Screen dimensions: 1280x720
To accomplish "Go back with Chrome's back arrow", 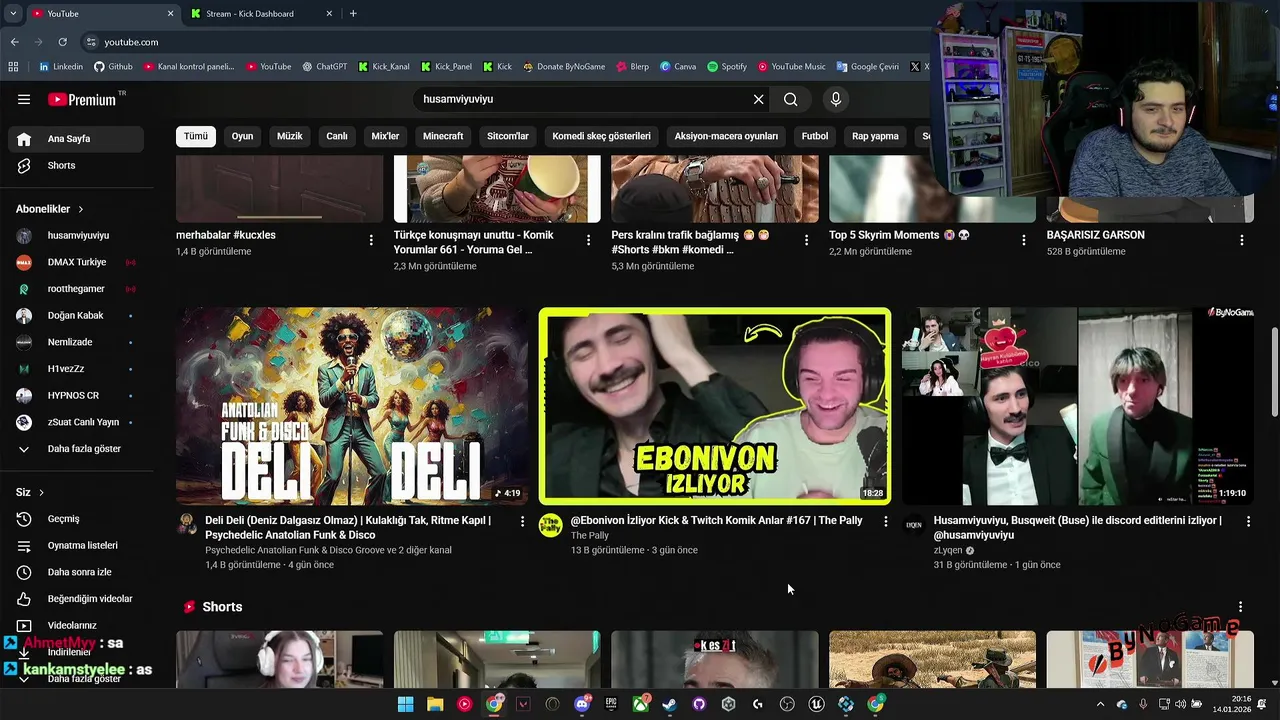I will point(14,42).
